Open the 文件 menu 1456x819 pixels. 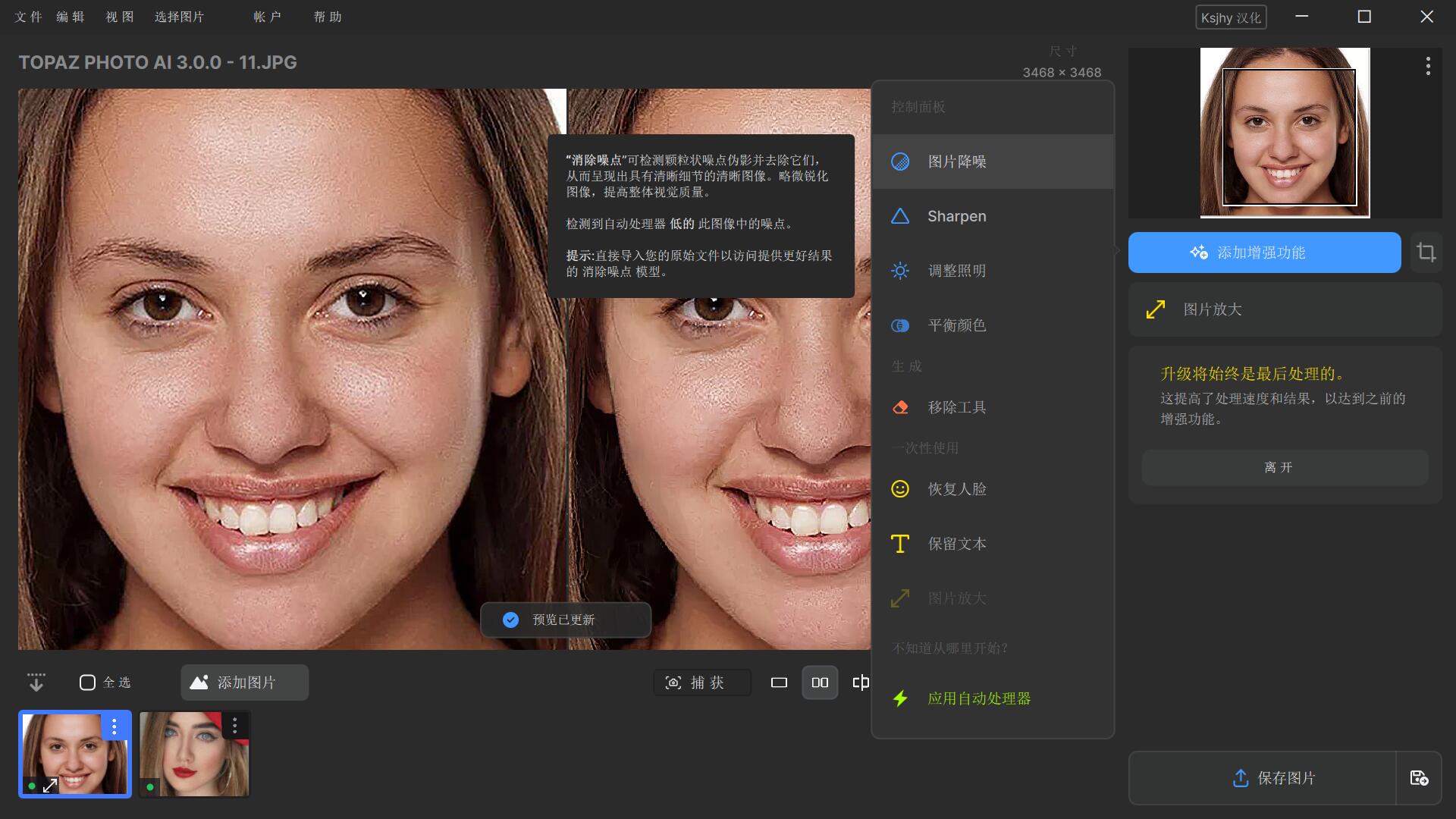click(x=27, y=16)
